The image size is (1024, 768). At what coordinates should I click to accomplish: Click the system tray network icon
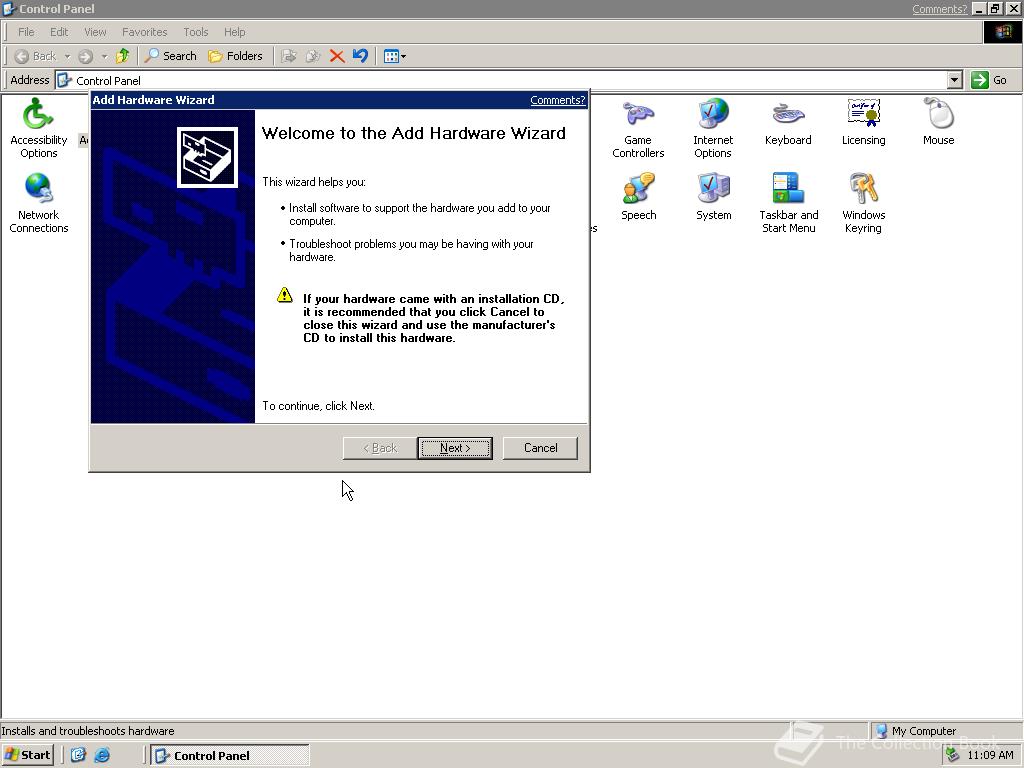coord(953,755)
